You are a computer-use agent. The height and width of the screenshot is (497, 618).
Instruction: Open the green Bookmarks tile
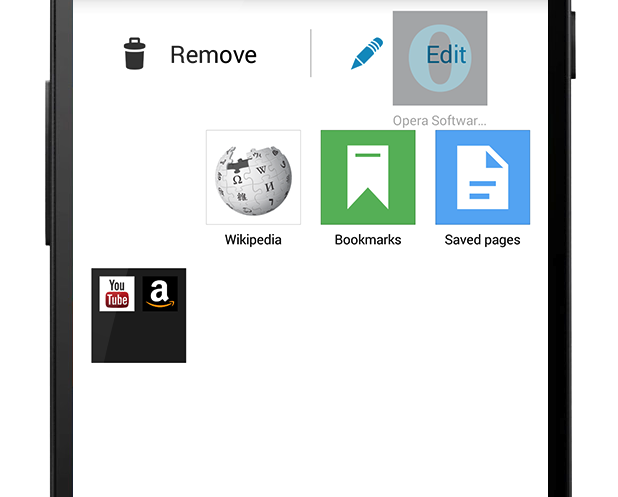pos(368,177)
